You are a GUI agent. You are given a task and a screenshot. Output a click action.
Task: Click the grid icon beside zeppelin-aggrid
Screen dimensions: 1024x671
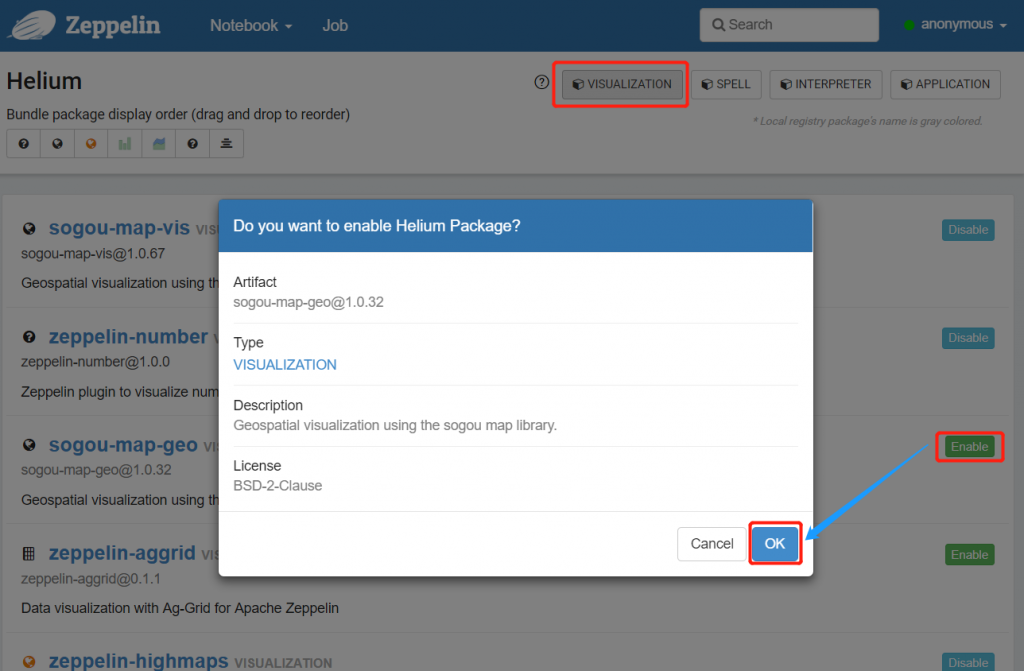[x=29, y=554]
